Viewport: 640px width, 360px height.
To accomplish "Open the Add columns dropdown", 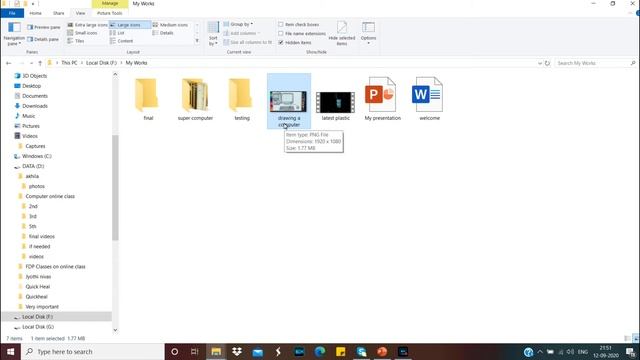I will coord(242,33).
